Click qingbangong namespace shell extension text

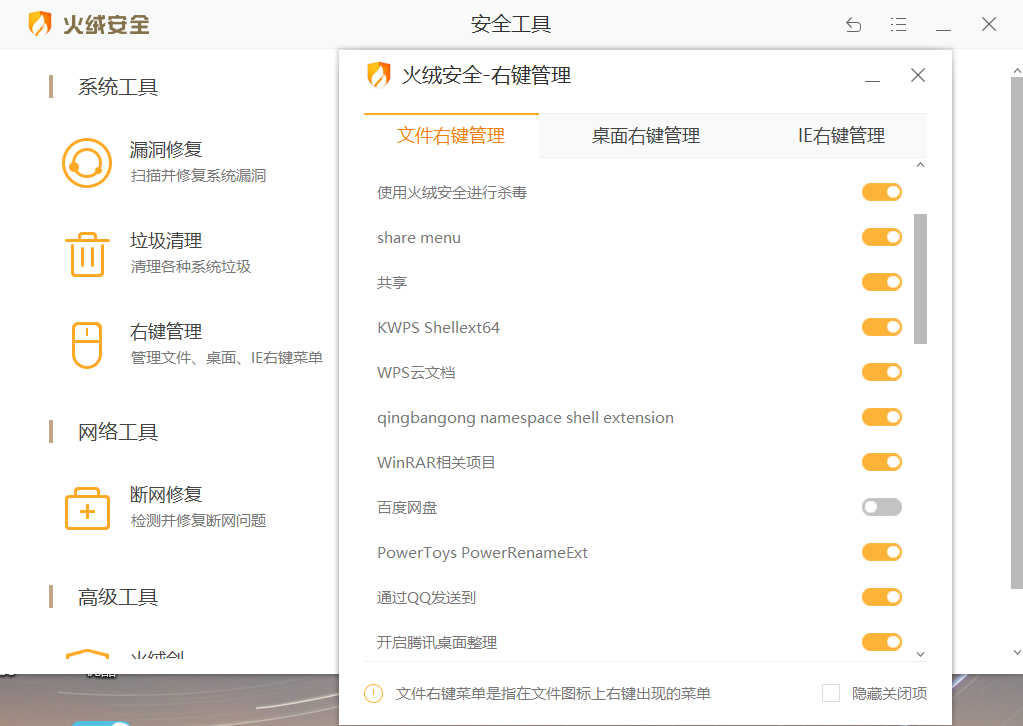tap(525, 418)
